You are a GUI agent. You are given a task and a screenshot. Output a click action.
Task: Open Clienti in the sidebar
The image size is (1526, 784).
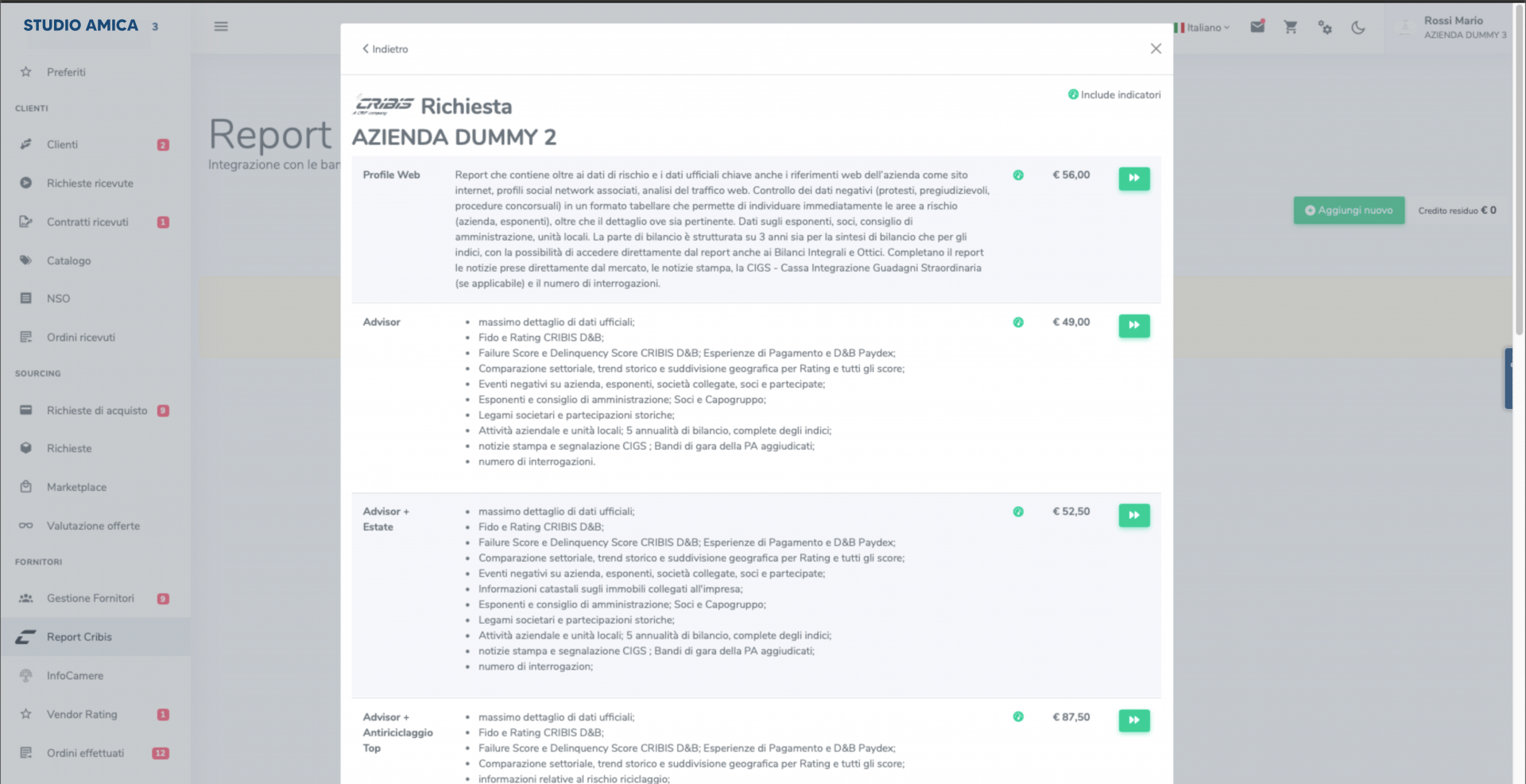point(95,145)
